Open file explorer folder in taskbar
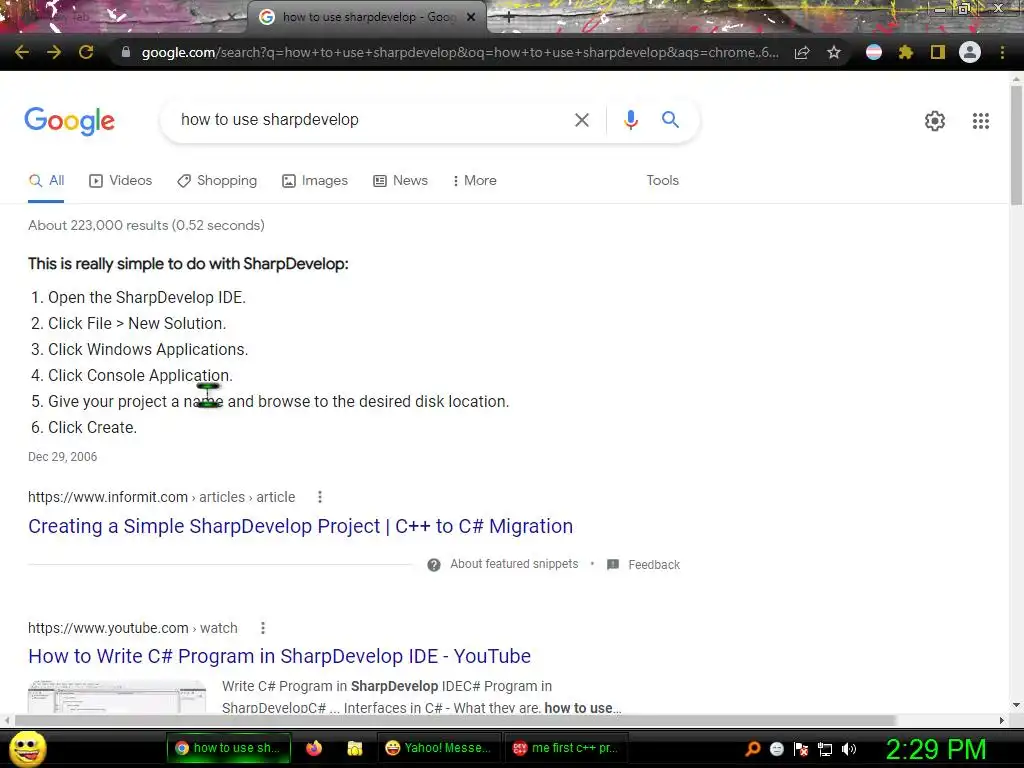Viewport: 1024px width, 768px height. (x=355, y=748)
